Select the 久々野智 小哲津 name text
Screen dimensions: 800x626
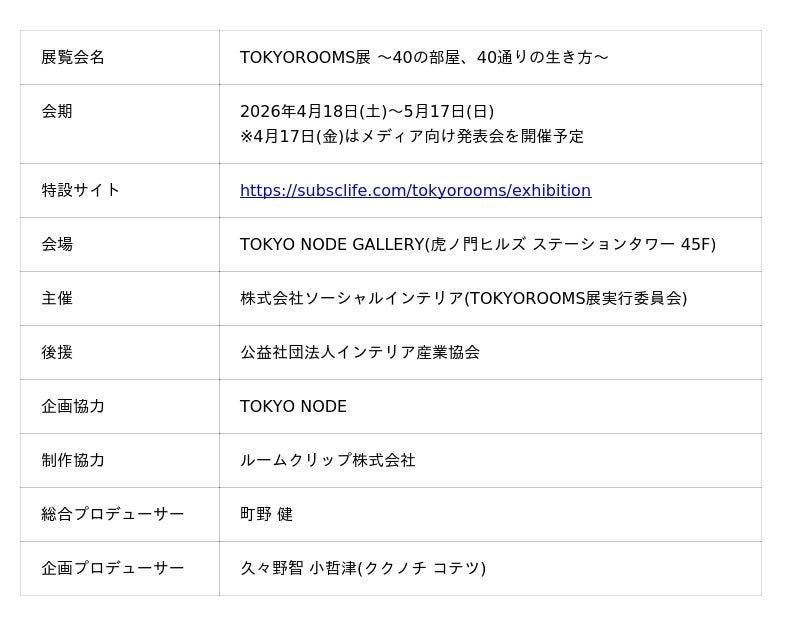click(x=362, y=568)
